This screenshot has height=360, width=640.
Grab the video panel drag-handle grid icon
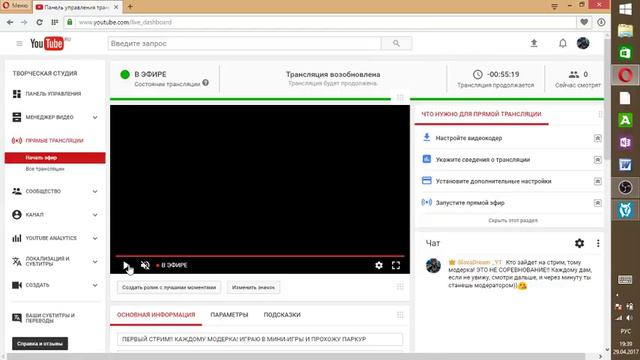coord(400,97)
